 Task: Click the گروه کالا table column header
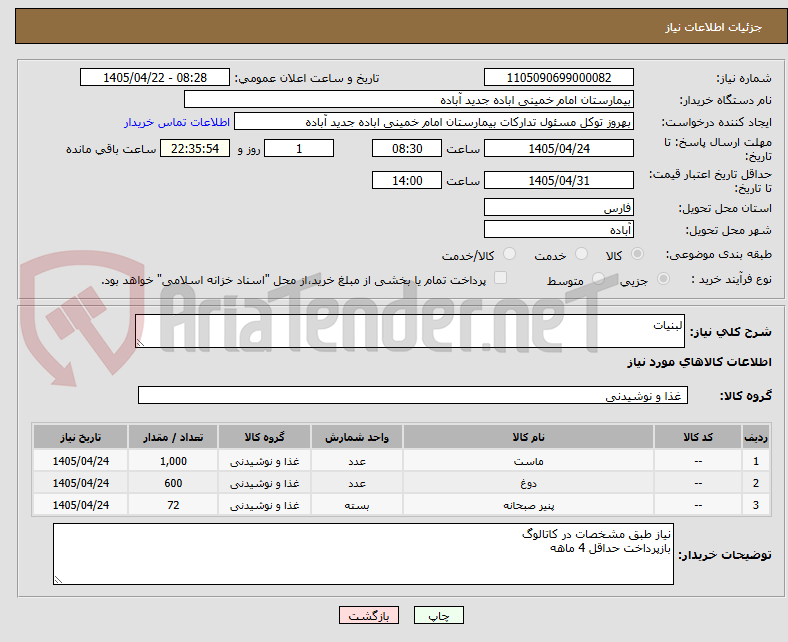click(x=264, y=437)
